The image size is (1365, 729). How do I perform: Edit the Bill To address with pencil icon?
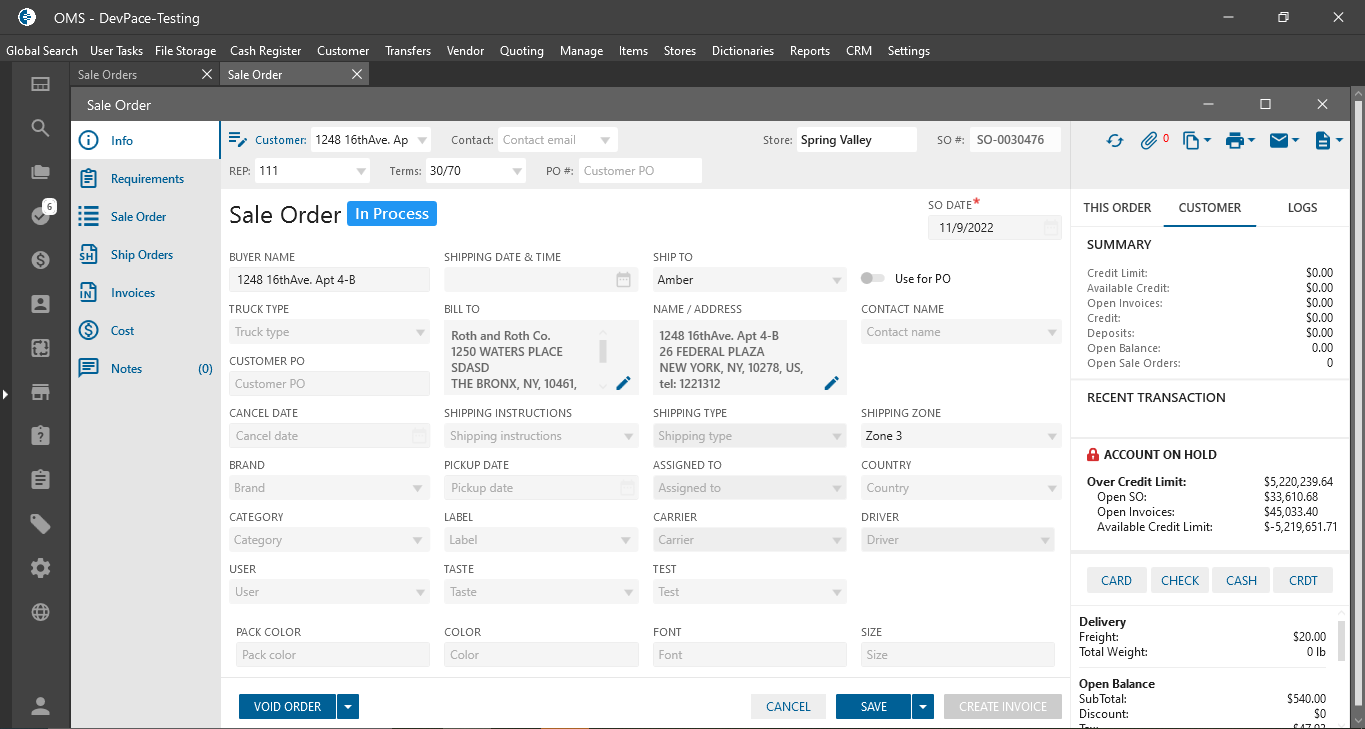coord(623,383)
